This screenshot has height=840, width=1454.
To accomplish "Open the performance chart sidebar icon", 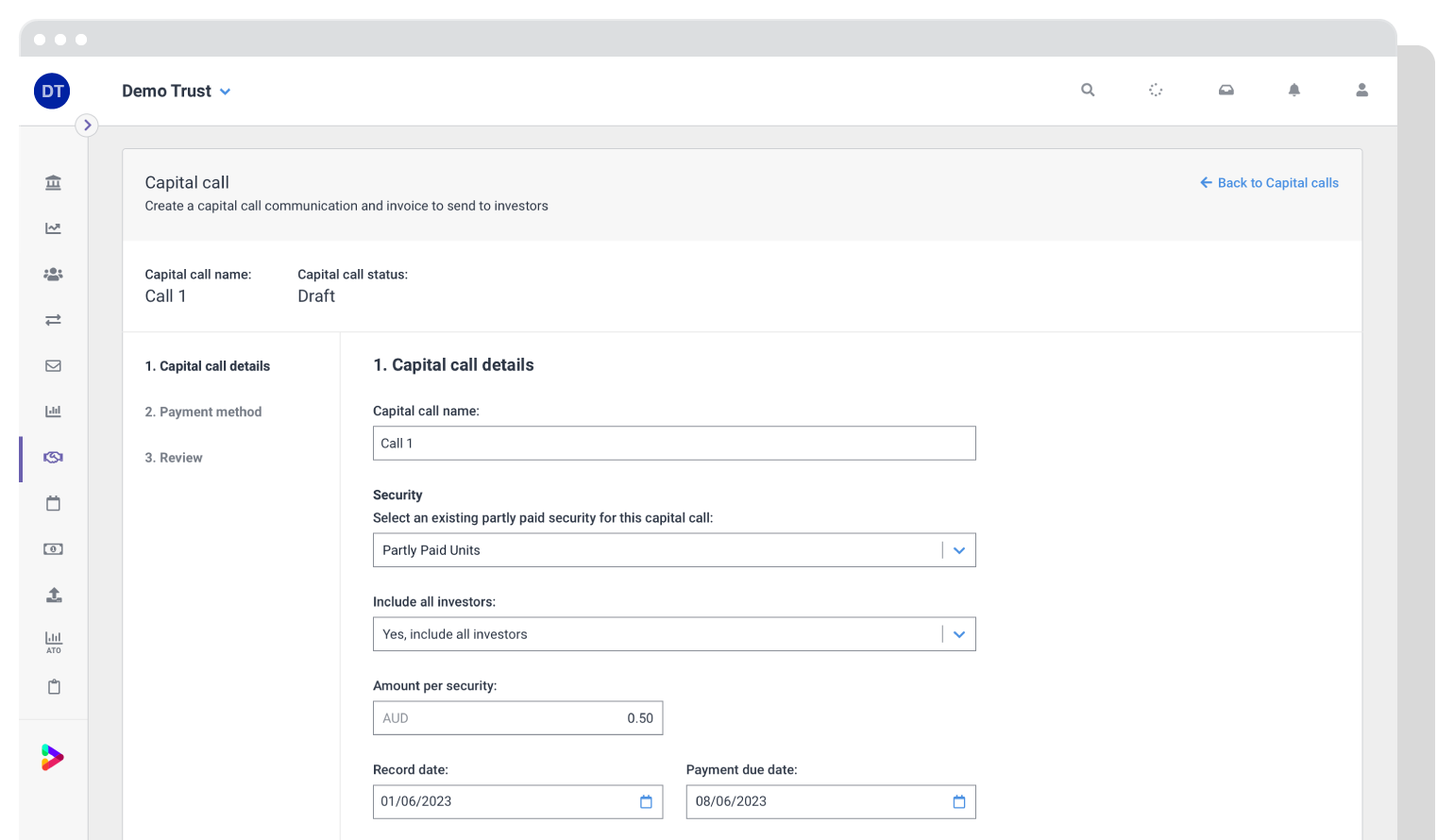I will 53,227.
